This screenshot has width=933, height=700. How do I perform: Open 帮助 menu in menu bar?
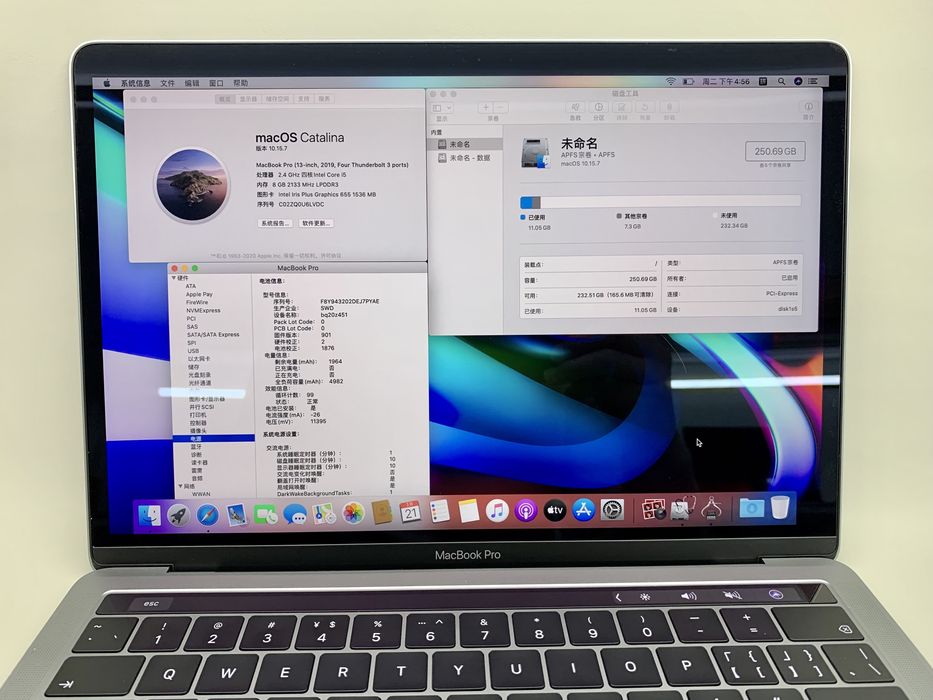click(240, 83)
